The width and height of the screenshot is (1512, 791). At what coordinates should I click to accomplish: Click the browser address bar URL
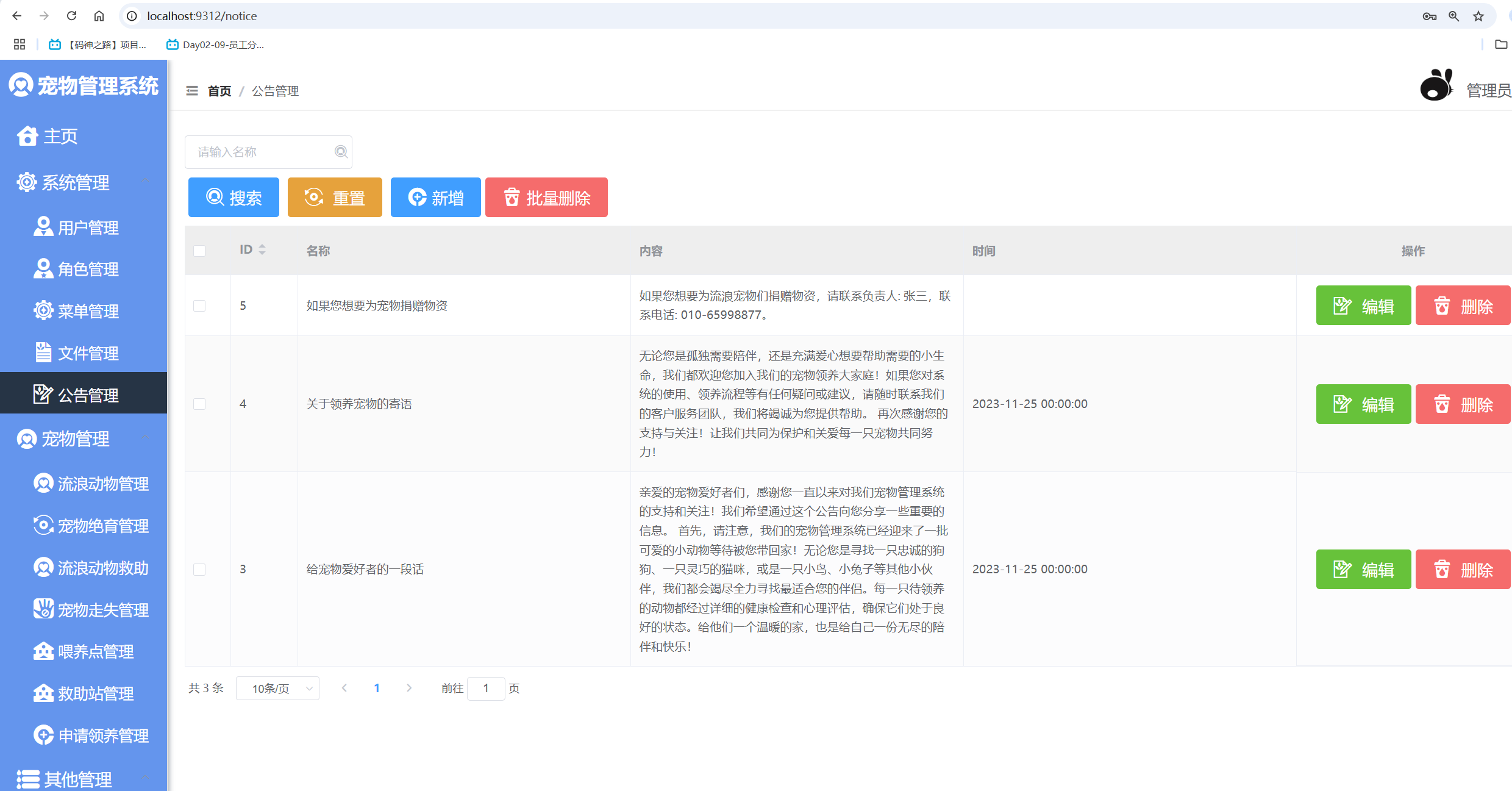click(x=202, y=16)
